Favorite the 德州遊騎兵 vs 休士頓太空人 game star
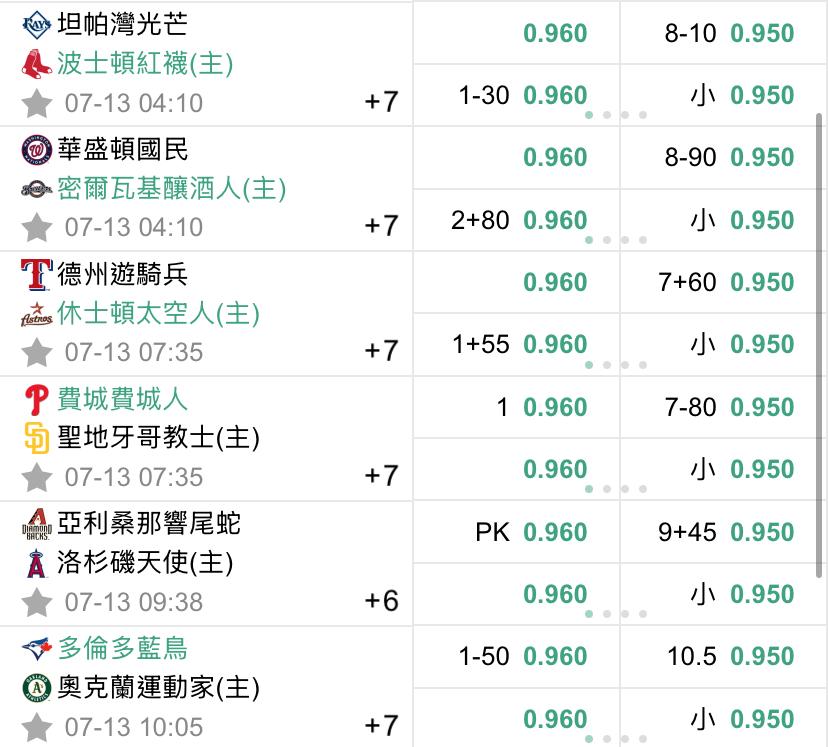The width and height of the screenshot is (828, 747). (37, 353)
